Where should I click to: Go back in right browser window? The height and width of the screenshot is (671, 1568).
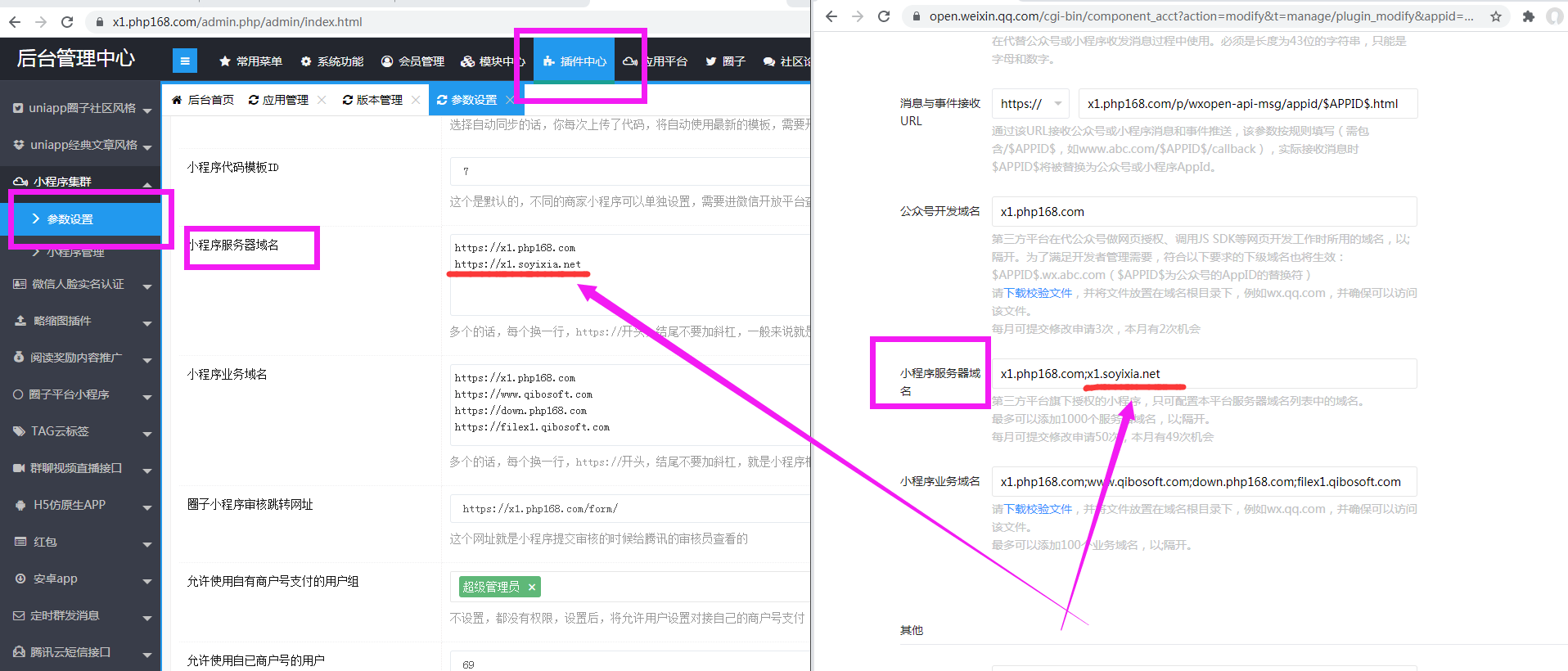pos(831,16)
